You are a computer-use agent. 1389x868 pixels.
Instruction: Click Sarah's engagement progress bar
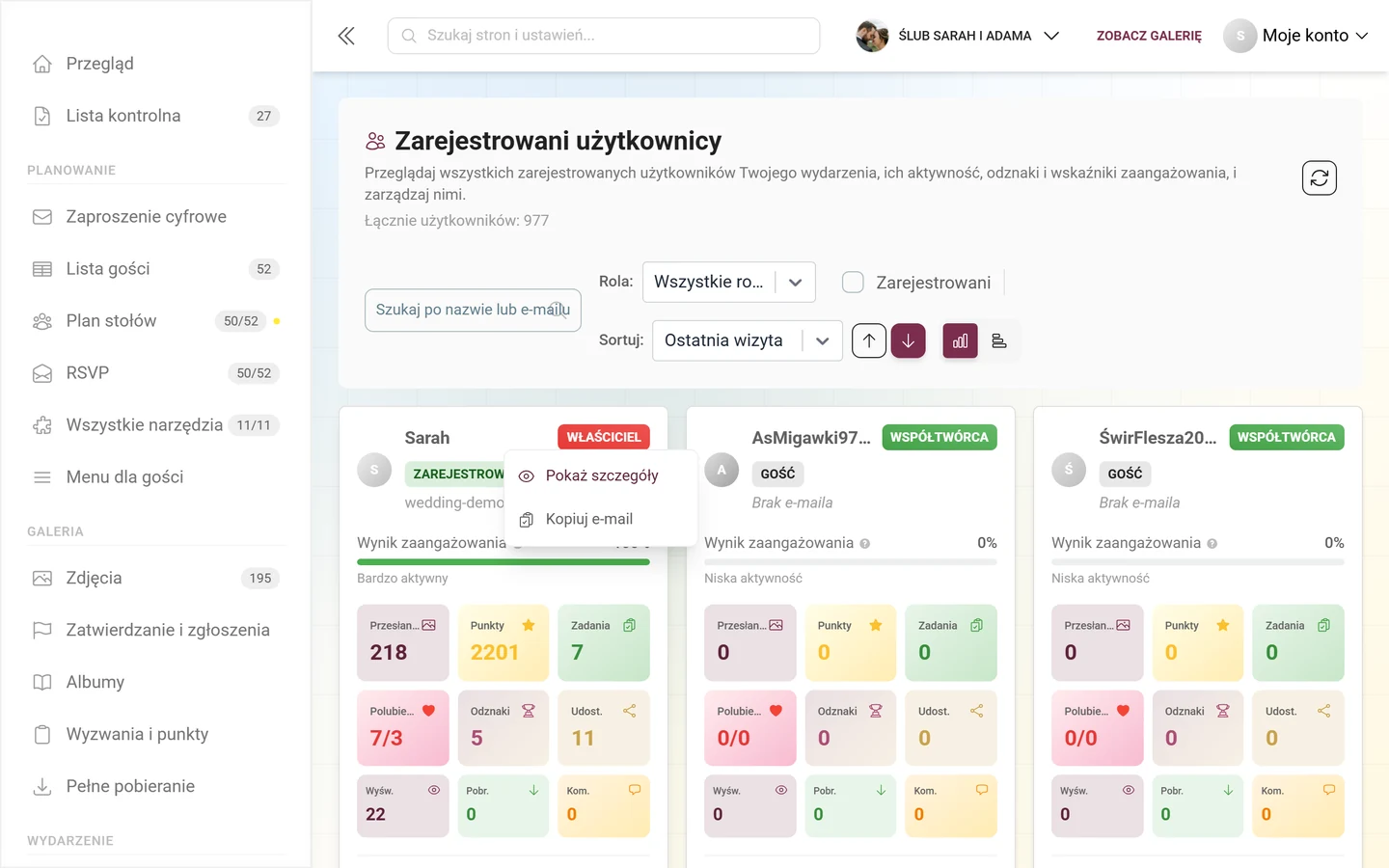coord(504,561)
